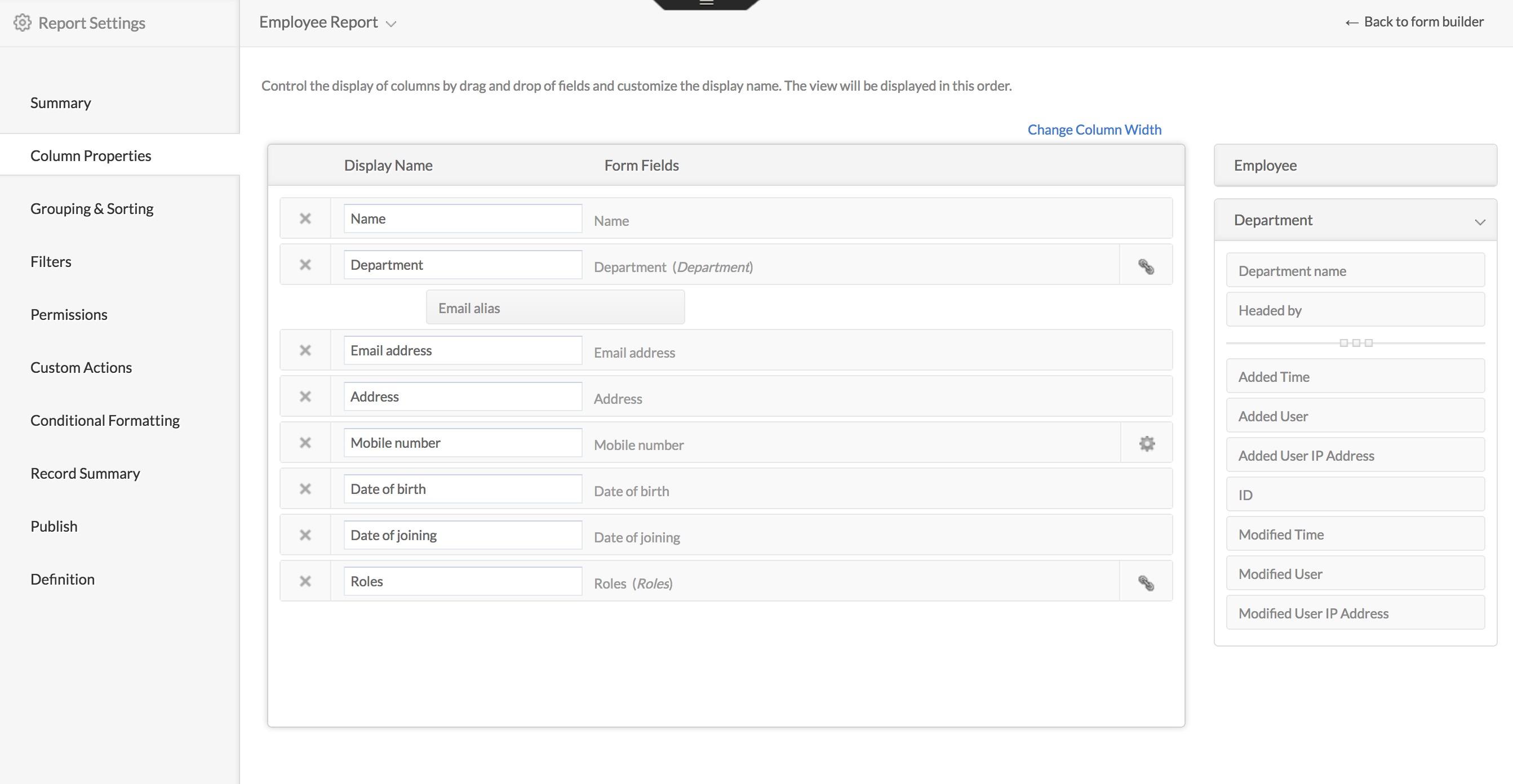
Task: Edit the Date of joining display name
Action: point(462,535)
